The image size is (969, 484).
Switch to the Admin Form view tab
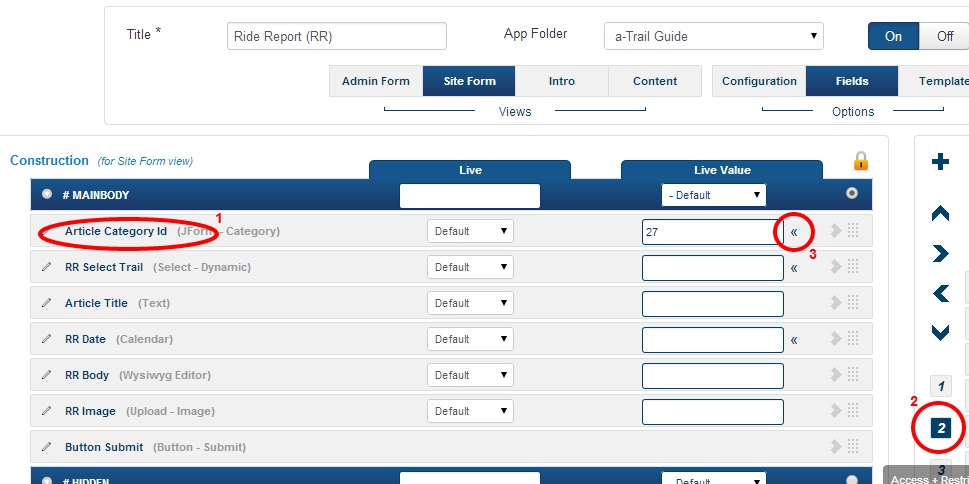coord(375,81)
